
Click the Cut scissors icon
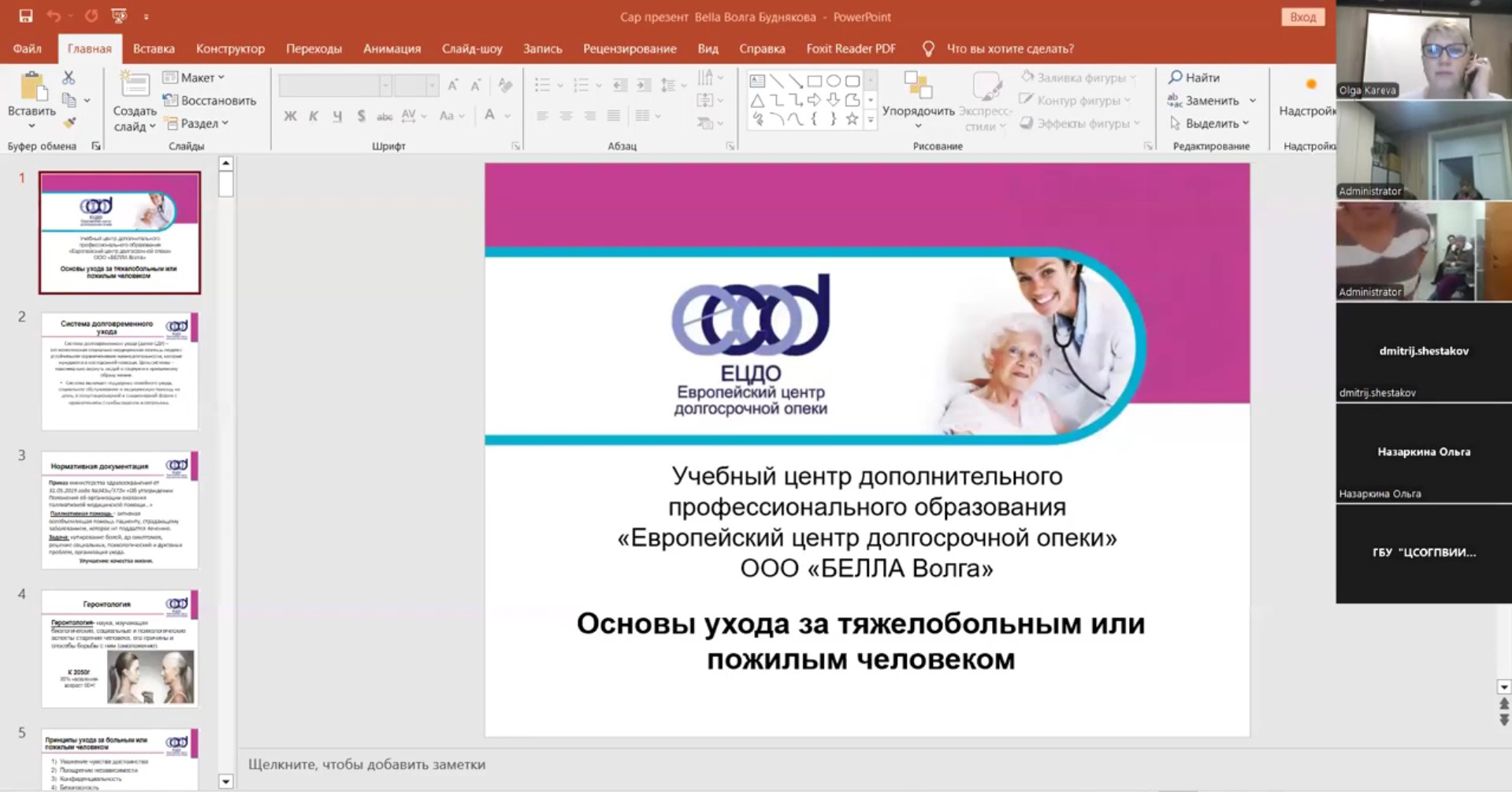coord(69,77)
